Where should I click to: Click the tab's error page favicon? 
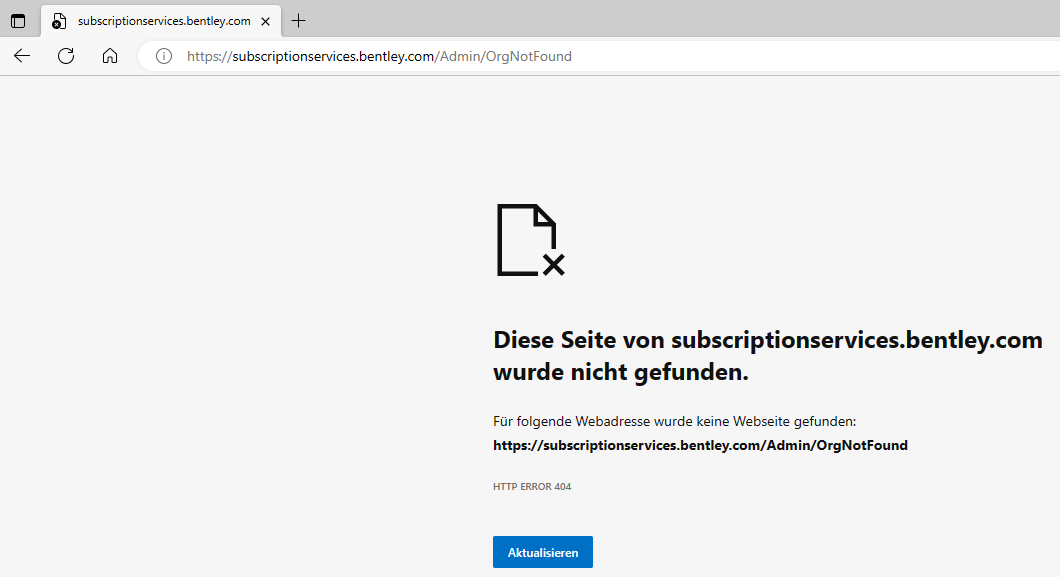(59, 21)
